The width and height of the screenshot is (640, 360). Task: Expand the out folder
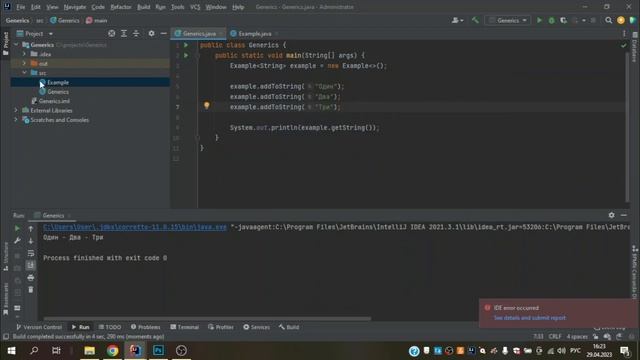click(24, 63)
